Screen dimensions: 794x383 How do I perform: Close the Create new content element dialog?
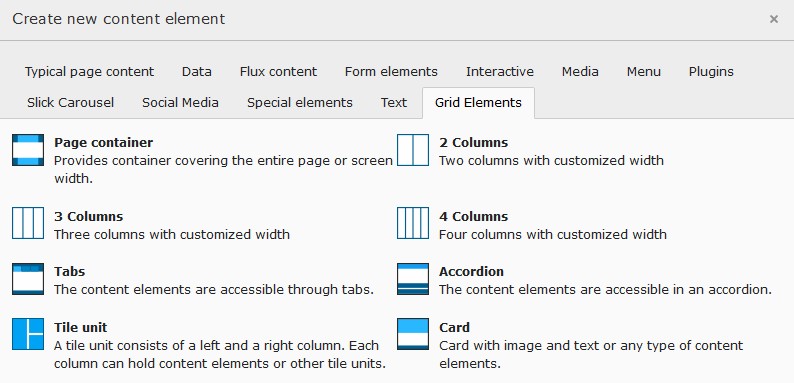coord(774,19)
